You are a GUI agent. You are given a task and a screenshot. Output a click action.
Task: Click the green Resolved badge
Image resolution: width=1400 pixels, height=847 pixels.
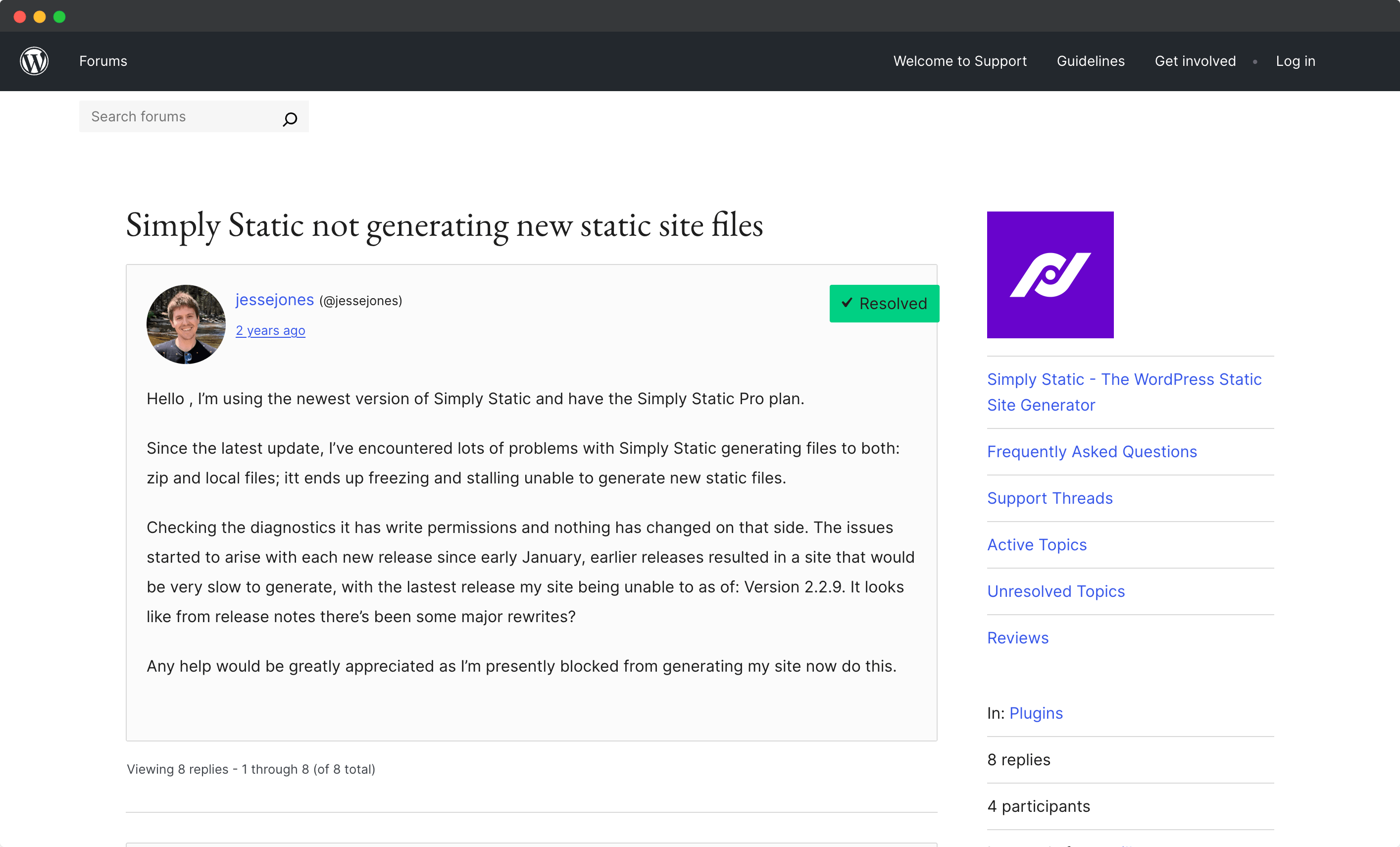[884, 304]
